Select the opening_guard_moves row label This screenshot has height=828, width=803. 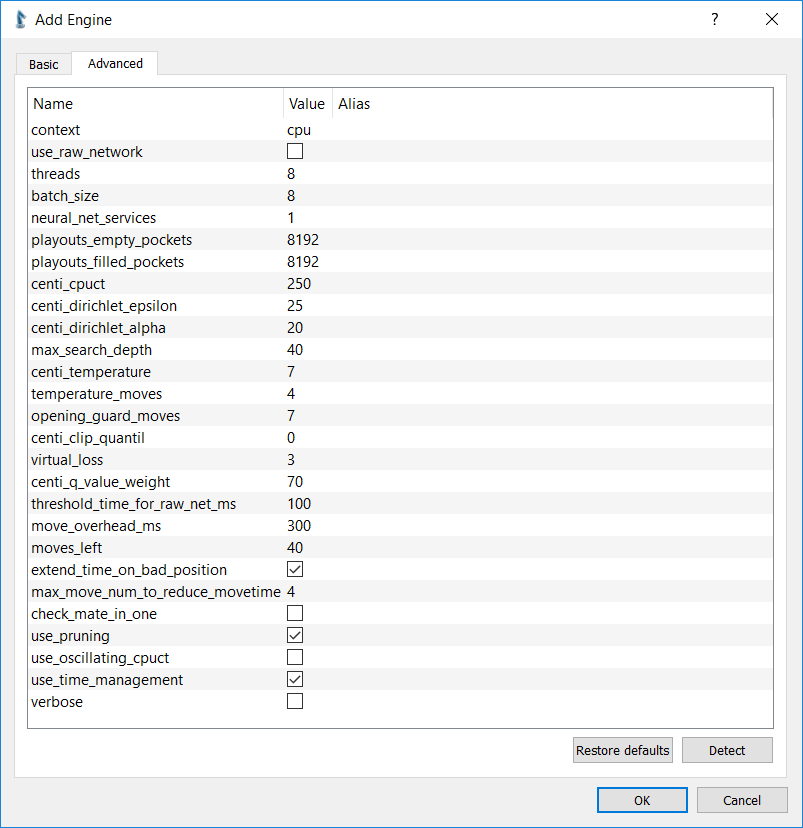coord(106,416)
